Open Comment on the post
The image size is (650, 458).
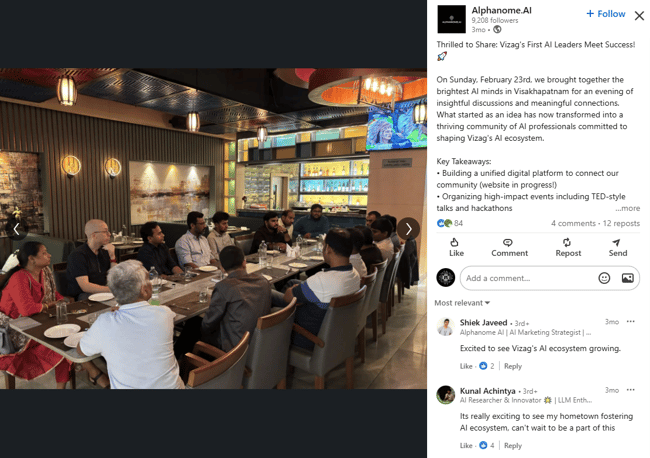(509, 247)
